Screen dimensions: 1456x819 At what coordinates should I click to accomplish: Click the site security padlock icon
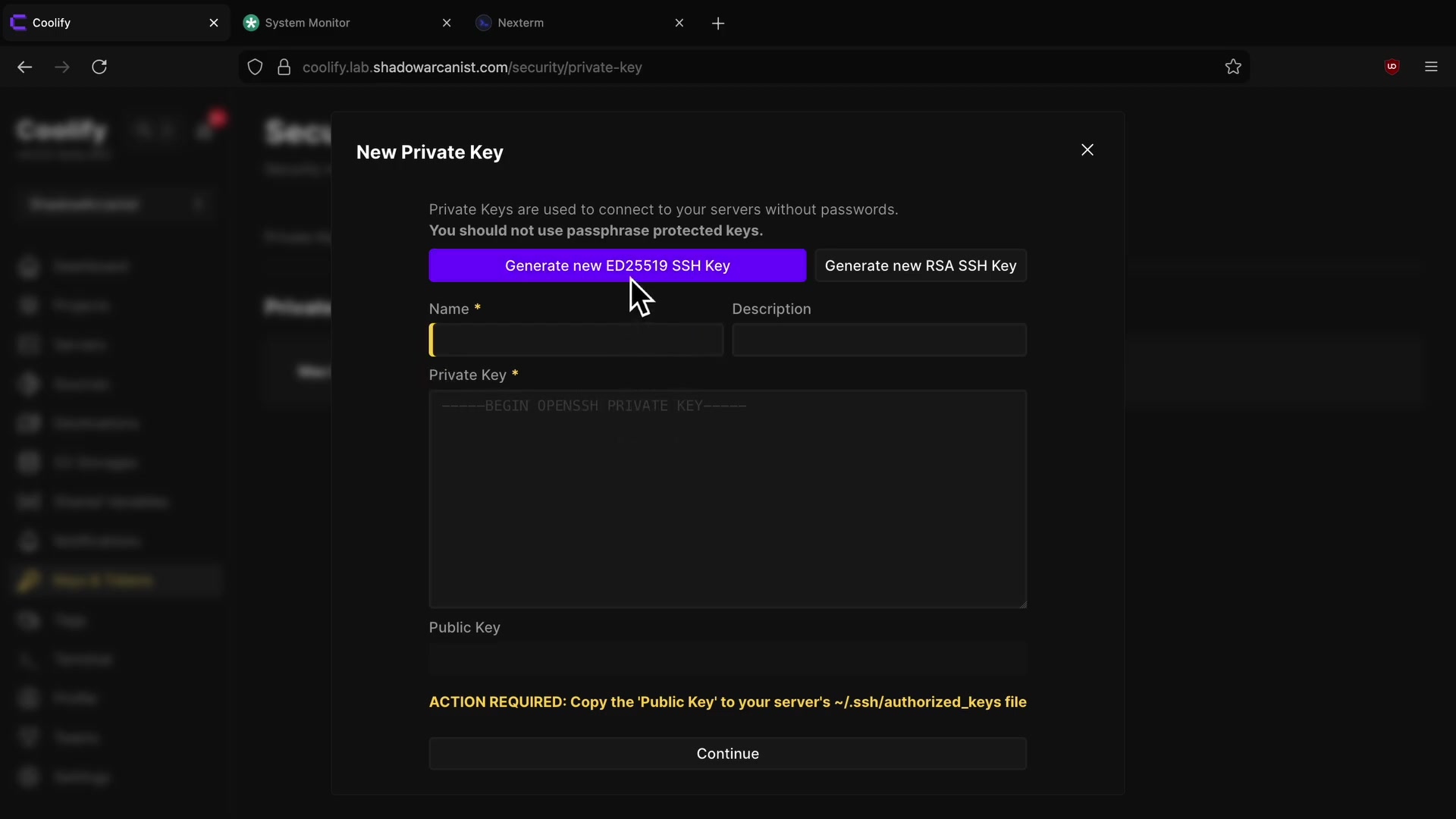(284, 67)
